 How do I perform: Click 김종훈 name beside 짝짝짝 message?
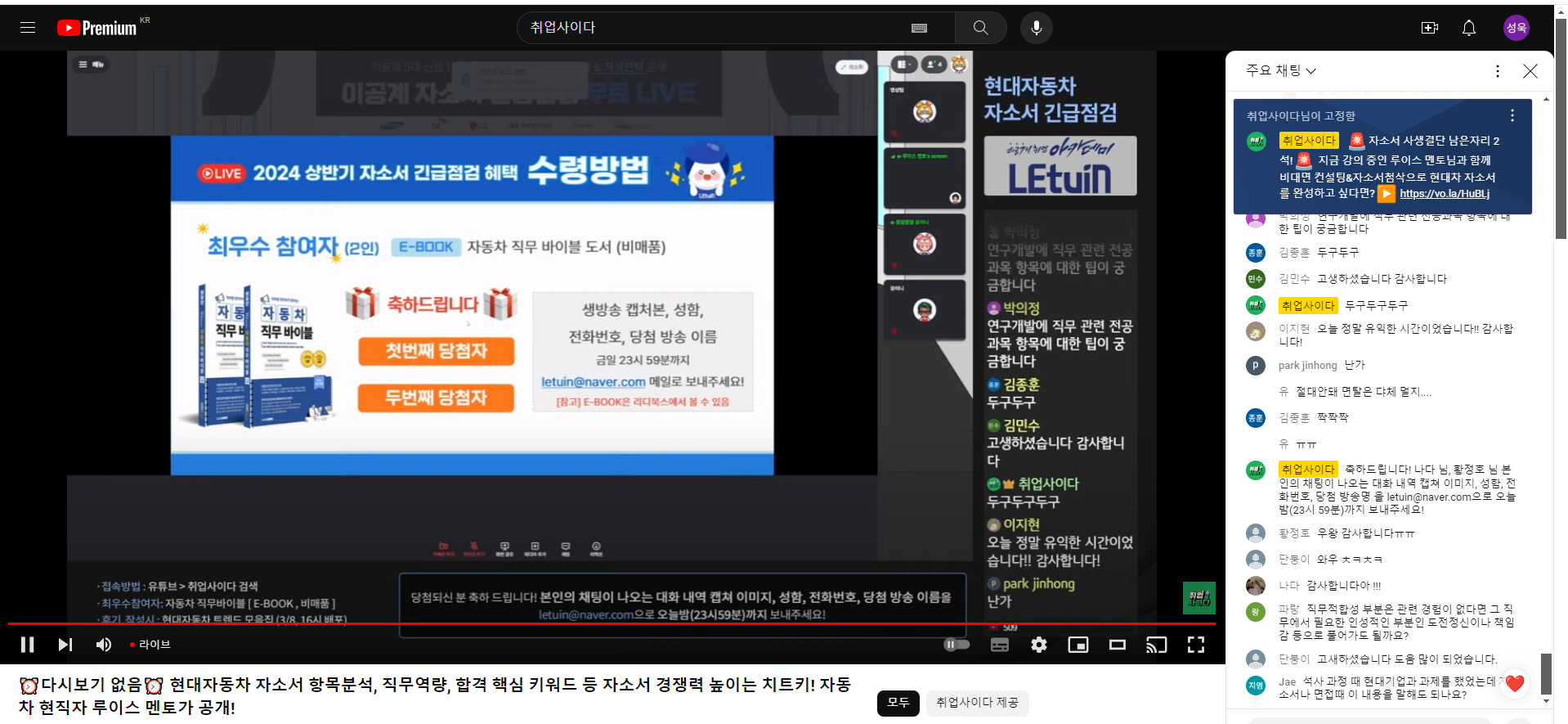[x=1294, y=418]
